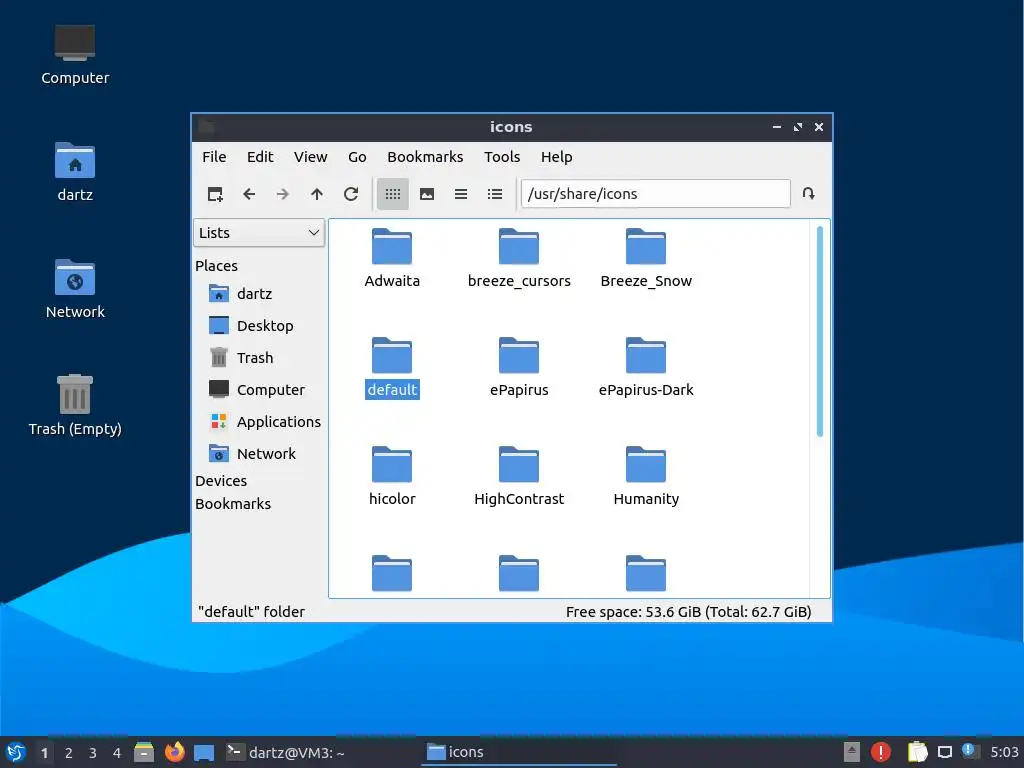Screen dimensions: 1024x768
Task: Switch to workspace 4
Action: 117,753
